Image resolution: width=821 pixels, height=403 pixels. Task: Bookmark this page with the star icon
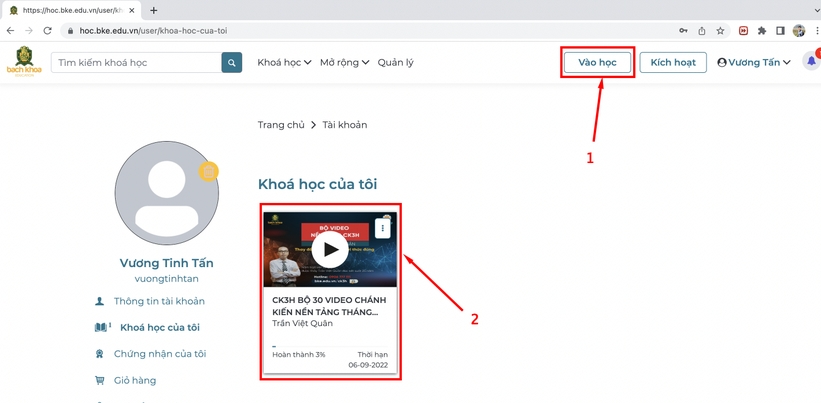coord(720,31)
